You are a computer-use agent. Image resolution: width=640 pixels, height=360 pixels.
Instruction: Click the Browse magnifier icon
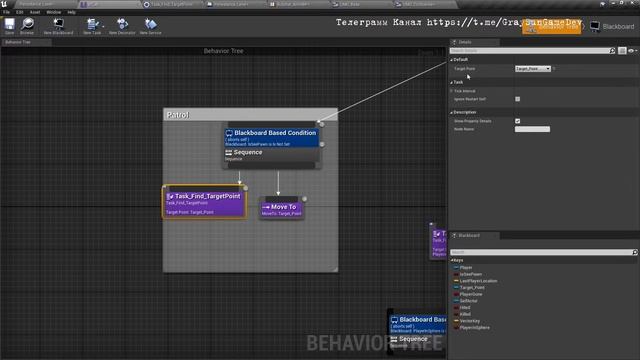tap(27, 26)
